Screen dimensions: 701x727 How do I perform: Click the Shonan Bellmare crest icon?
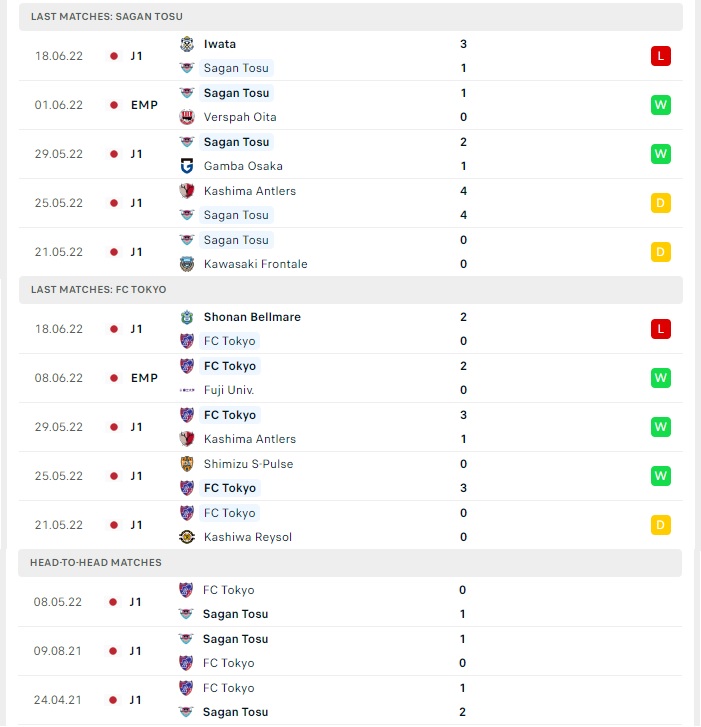[x=187, y=317]
